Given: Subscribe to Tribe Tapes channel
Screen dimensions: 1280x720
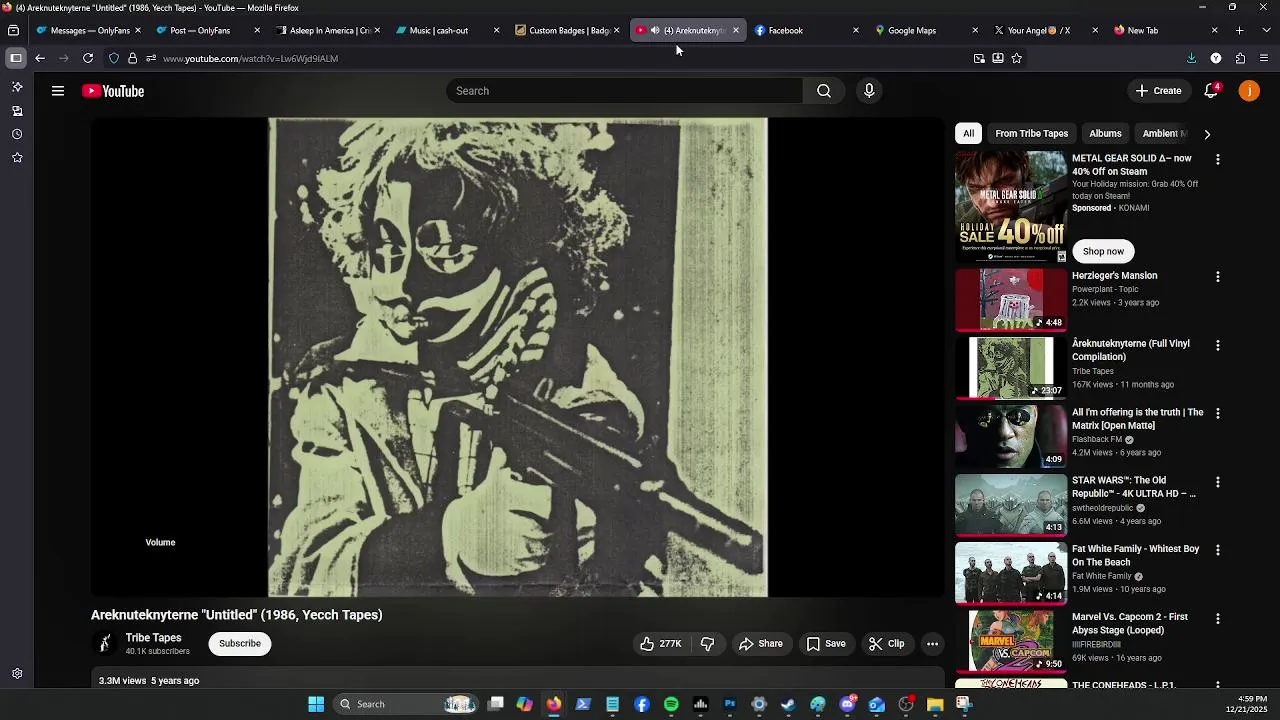Looking at the screenshot, I should point(240,644).
